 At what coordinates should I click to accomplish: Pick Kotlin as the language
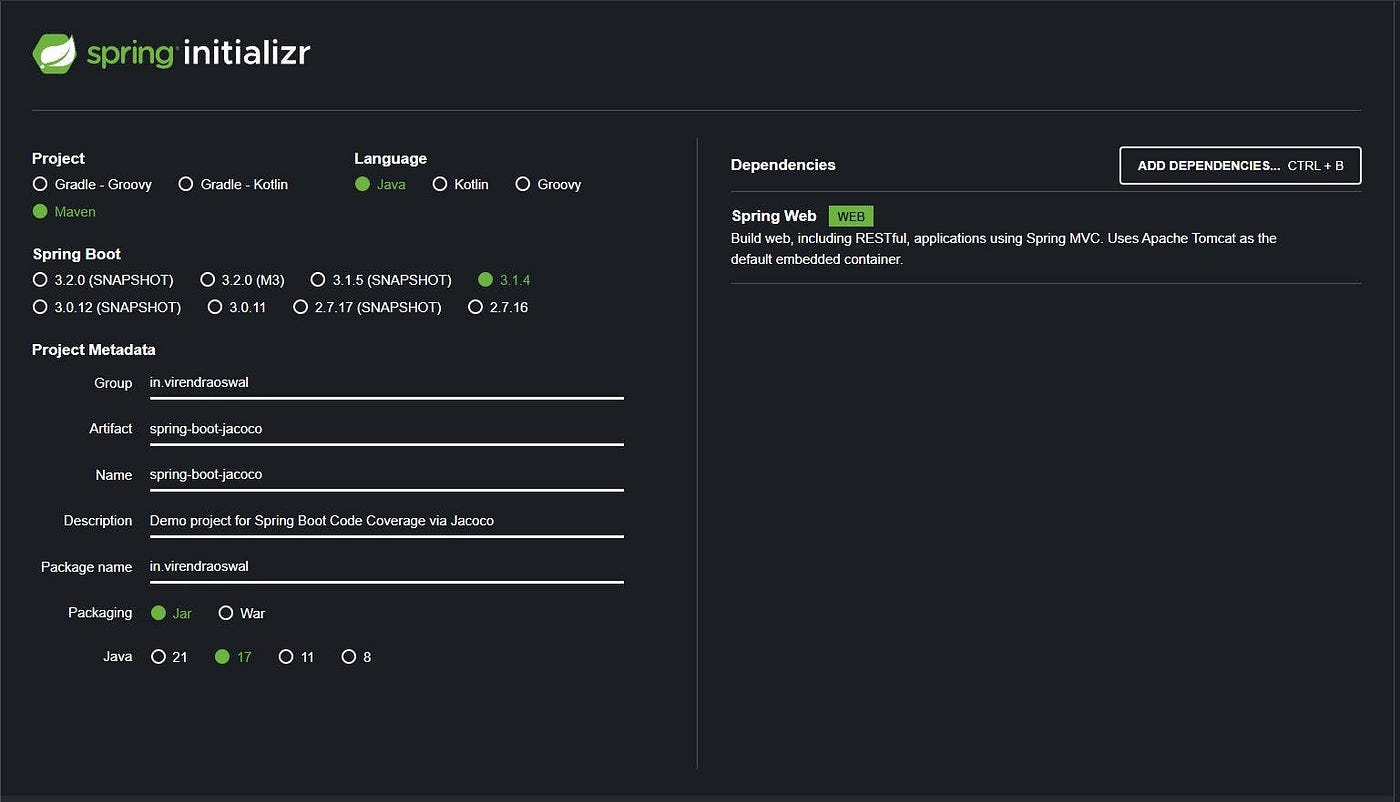click(460, 184)
